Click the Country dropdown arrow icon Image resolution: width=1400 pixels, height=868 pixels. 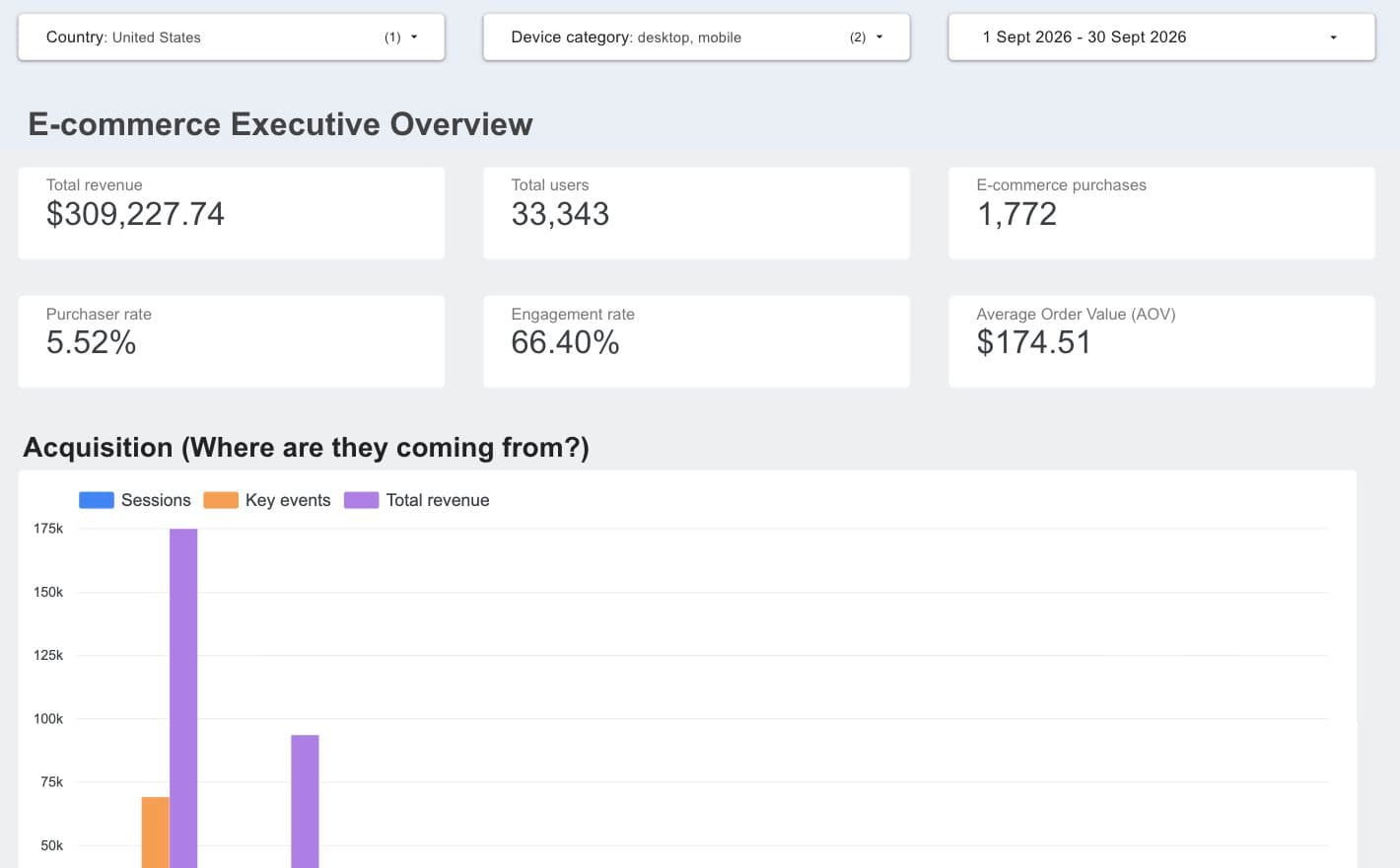(x=414, y=37)
